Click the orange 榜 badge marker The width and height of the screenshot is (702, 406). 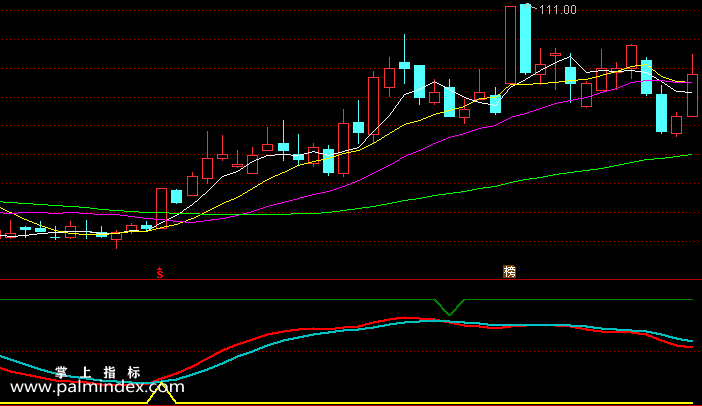pos(509,271)
